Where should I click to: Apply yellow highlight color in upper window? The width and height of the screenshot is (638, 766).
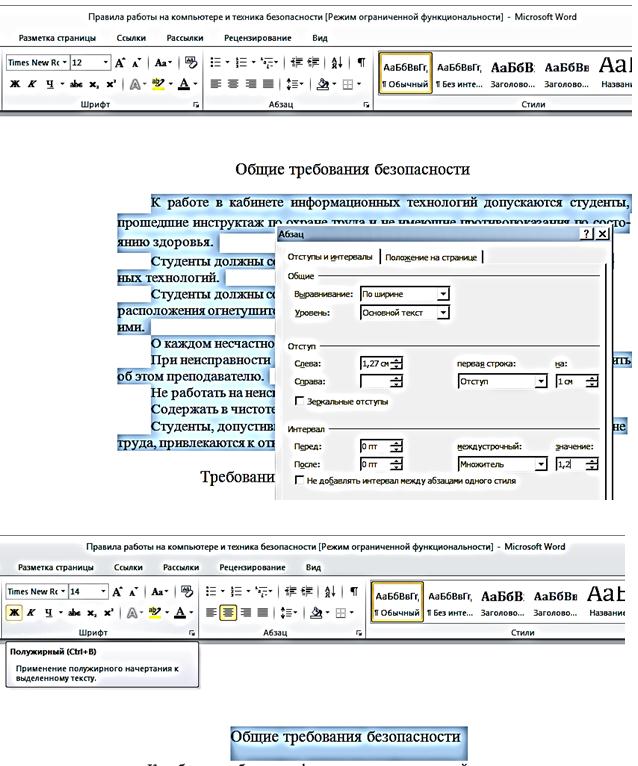[158, 84]
